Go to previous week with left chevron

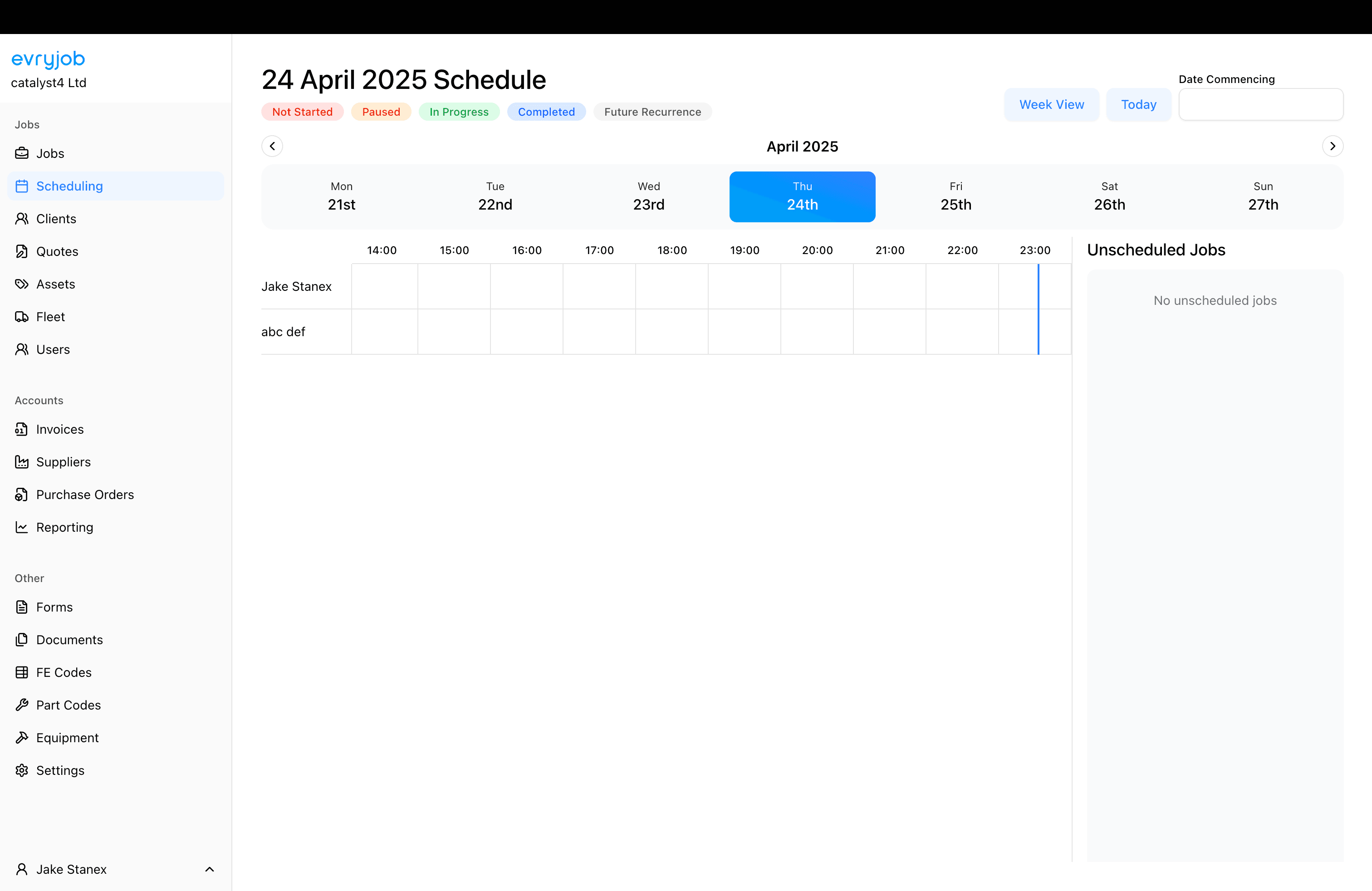coord(272,147)
